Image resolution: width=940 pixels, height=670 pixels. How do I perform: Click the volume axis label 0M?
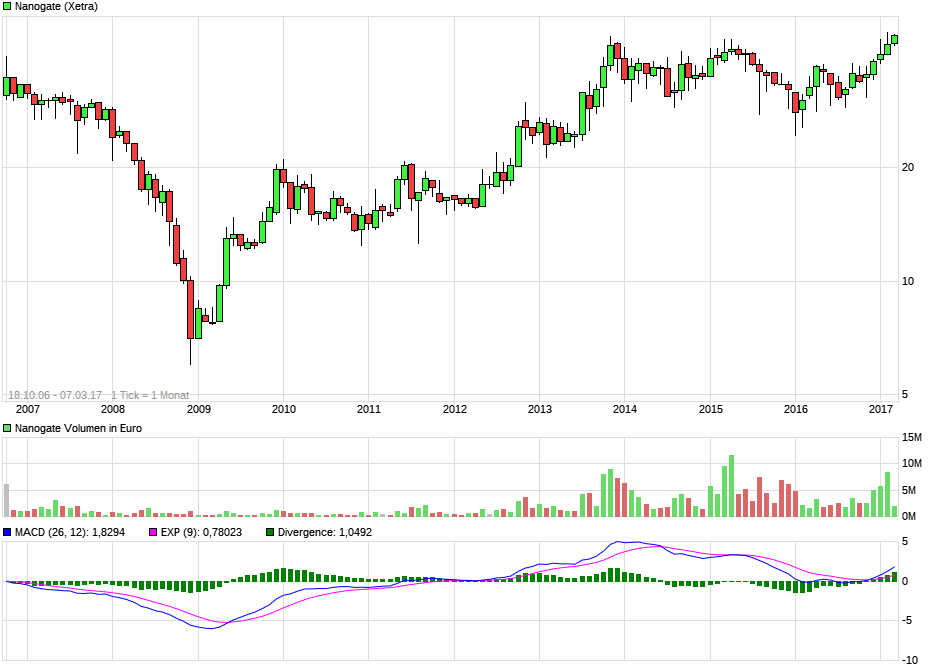pos(909,516)
